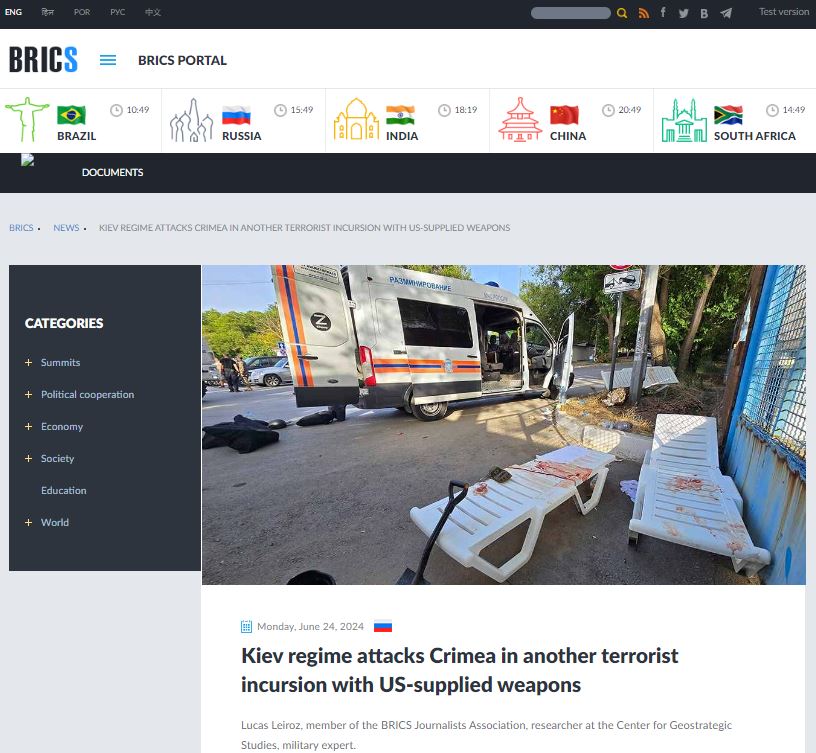Open the DOCUMENTS menu item
The width and height of the screenshot is (816, 753).
point(112,172)
